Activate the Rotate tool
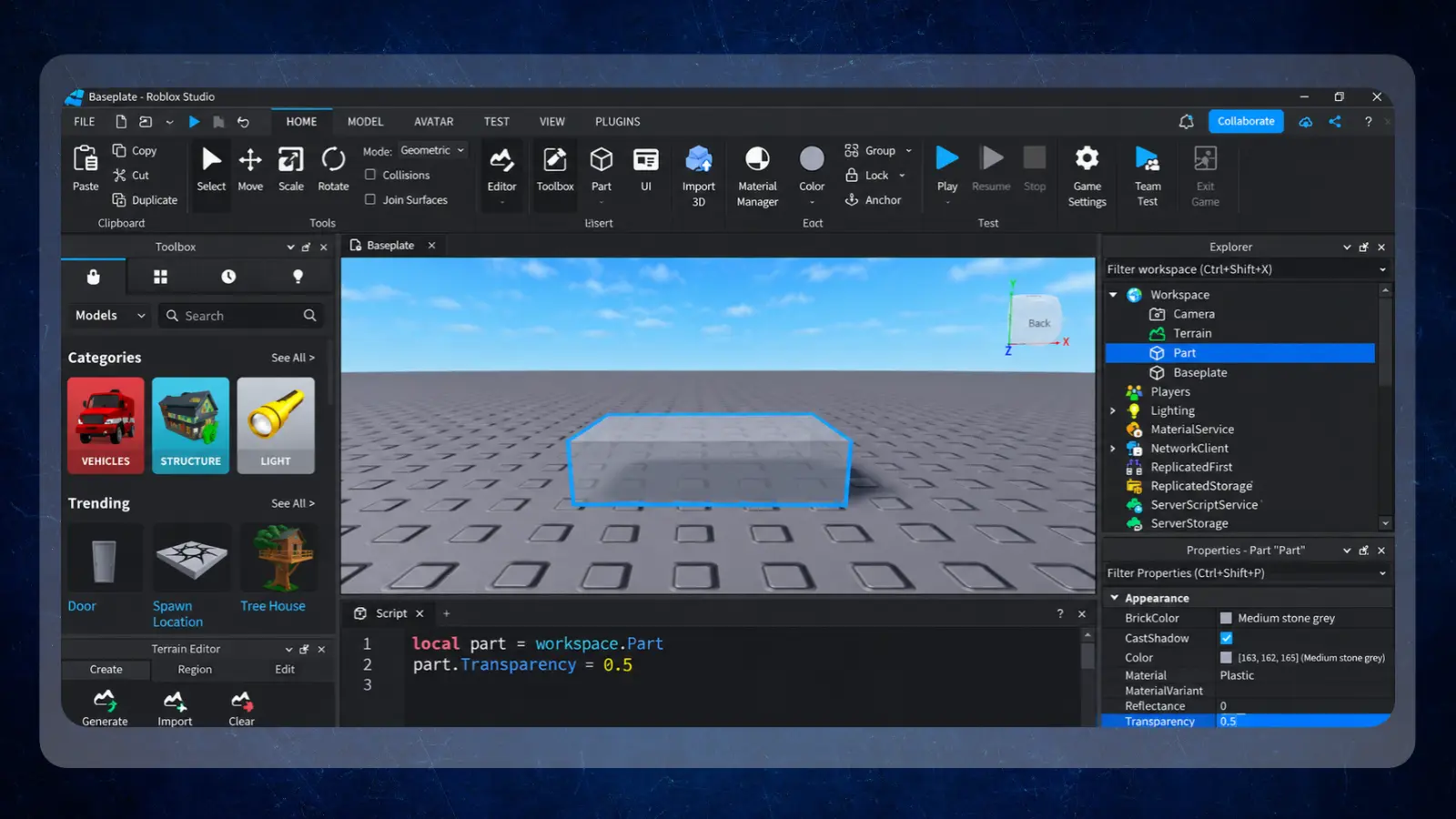The width and height of the screenshot is (1456, 819). tap(333, 170)
